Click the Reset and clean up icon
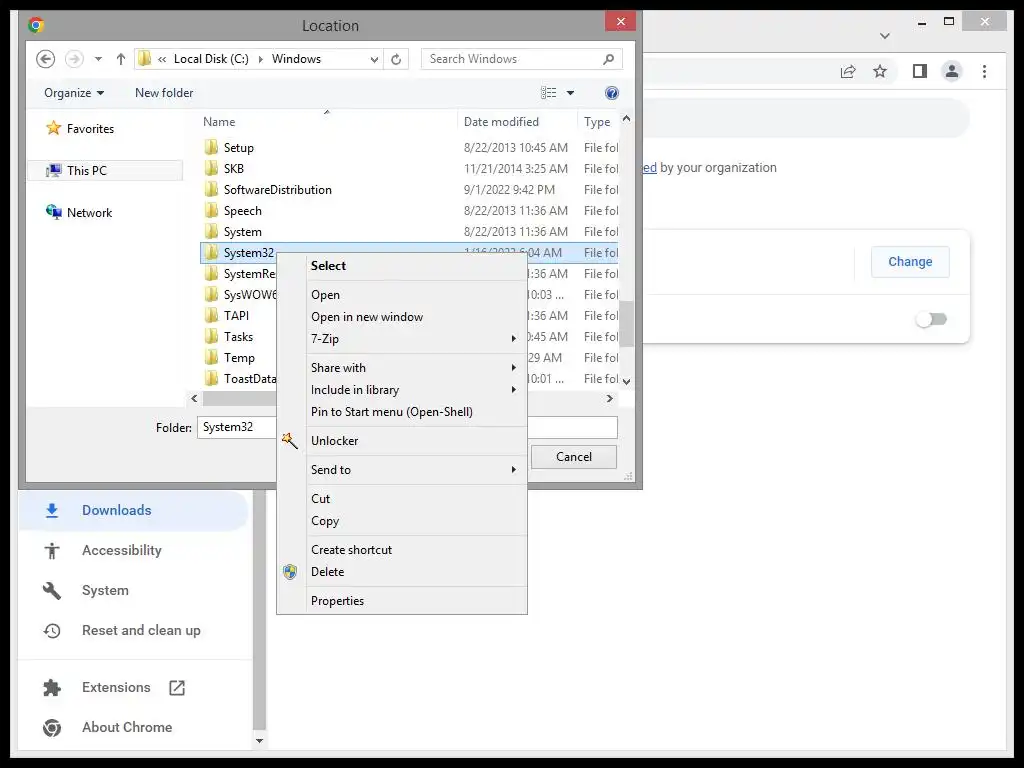The width and height of the screenshot is (1024, 768). [52, 631]
